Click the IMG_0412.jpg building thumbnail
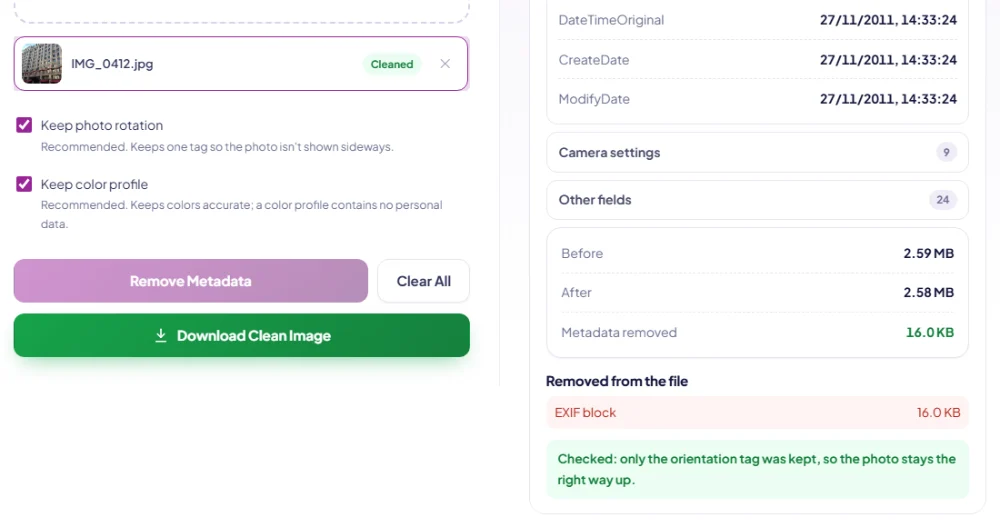Viewport: 1000px width, 527px height. coord(42,64)
